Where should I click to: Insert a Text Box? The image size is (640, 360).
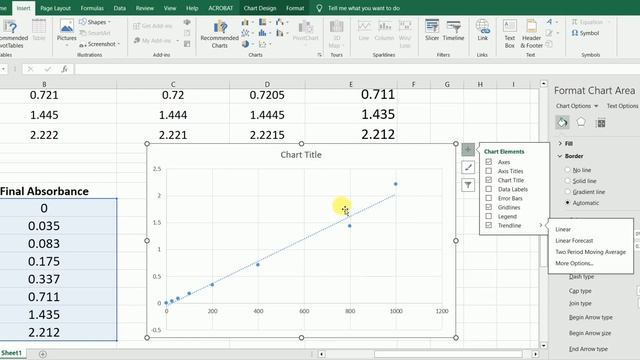509,33
